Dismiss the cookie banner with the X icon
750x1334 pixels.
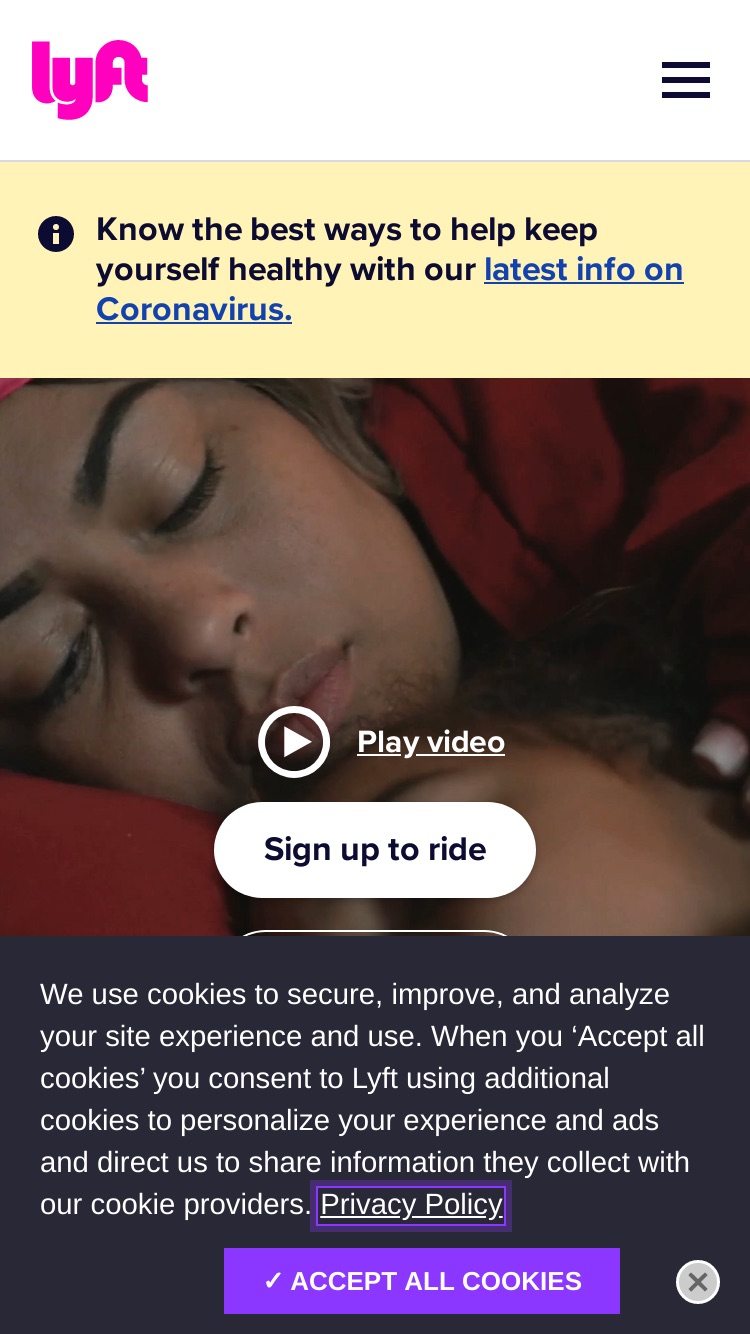click(698, 1282)
